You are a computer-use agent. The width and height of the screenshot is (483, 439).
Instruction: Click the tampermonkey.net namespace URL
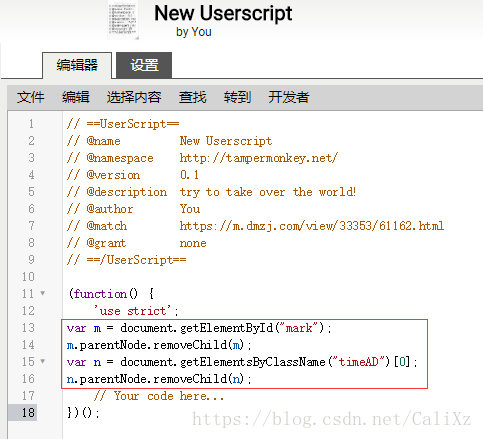[259, 158]
